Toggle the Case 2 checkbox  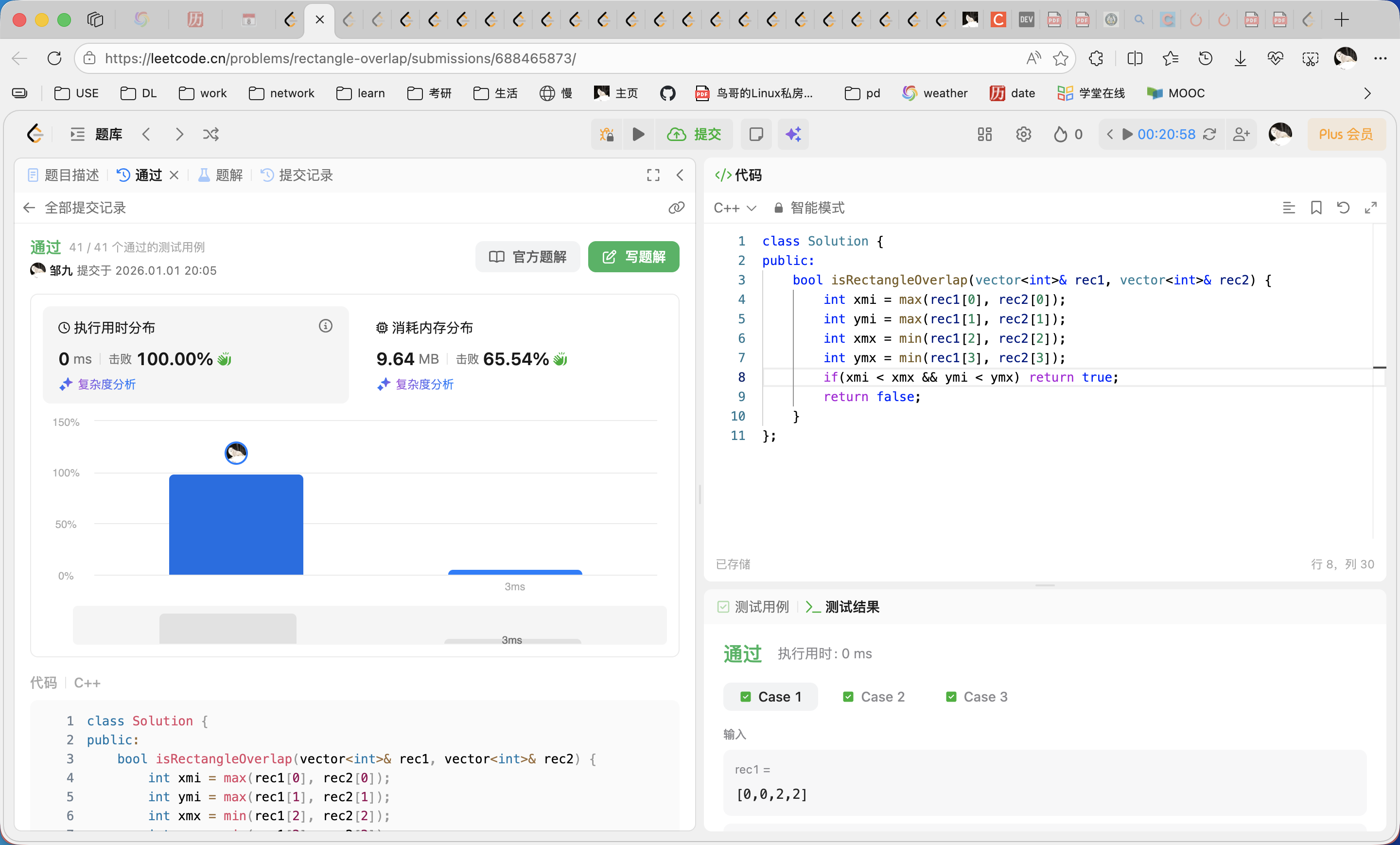click(848, 696)
